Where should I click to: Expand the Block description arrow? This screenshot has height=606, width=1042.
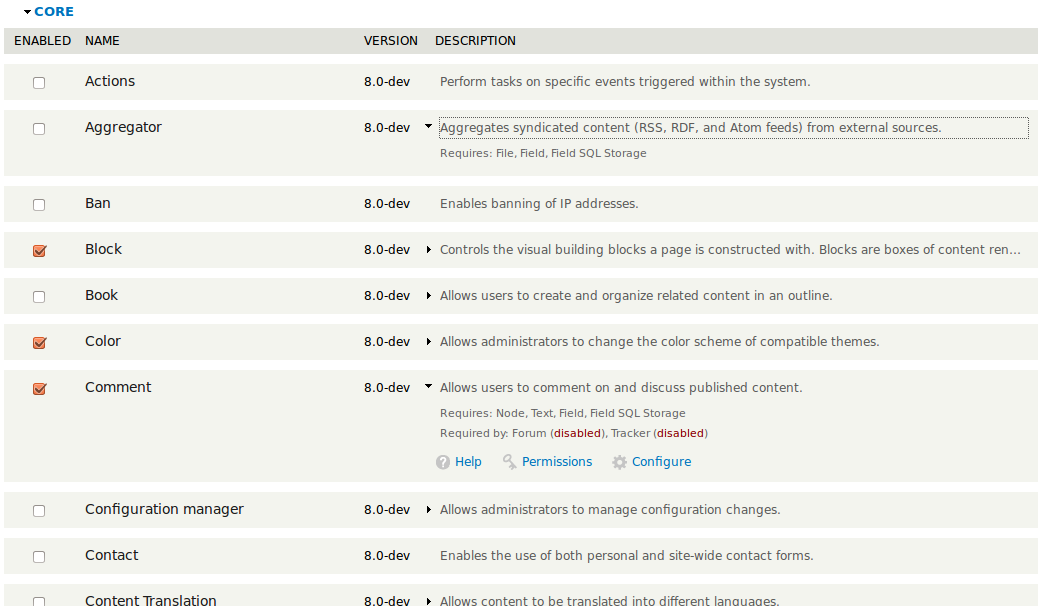429,250
